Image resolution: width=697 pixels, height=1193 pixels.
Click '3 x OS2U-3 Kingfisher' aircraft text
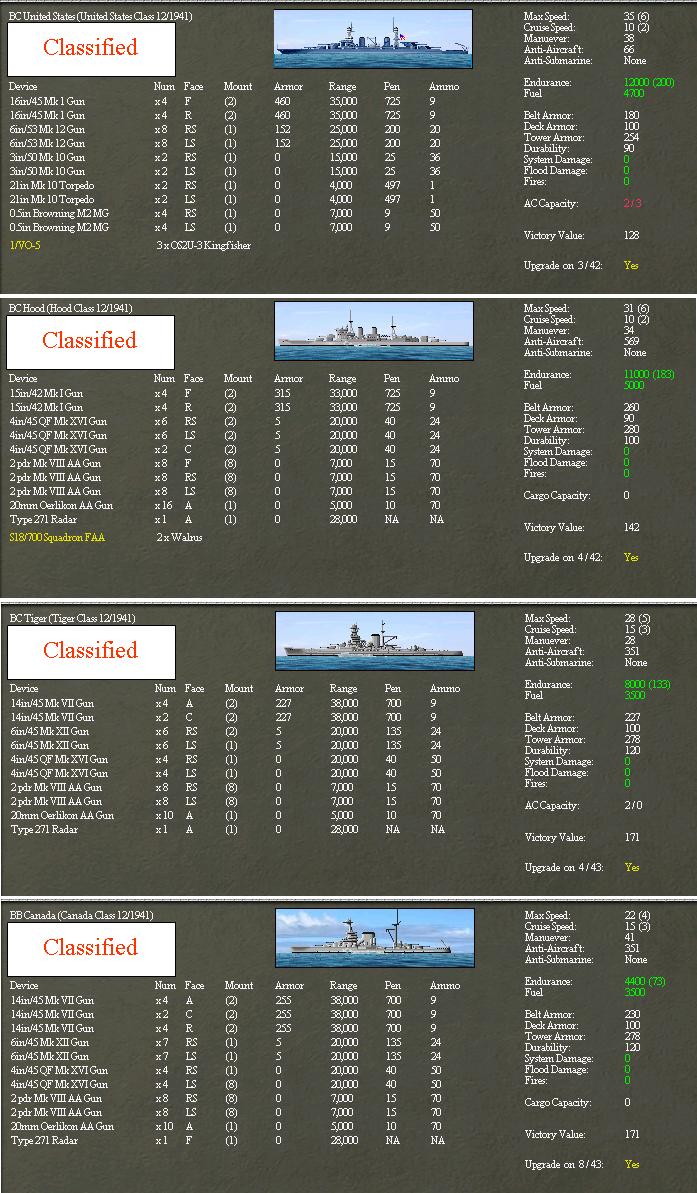203,246
